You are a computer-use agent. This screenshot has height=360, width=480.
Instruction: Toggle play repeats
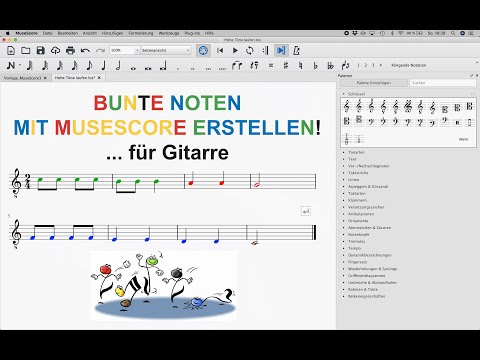(x=266, y=51)
